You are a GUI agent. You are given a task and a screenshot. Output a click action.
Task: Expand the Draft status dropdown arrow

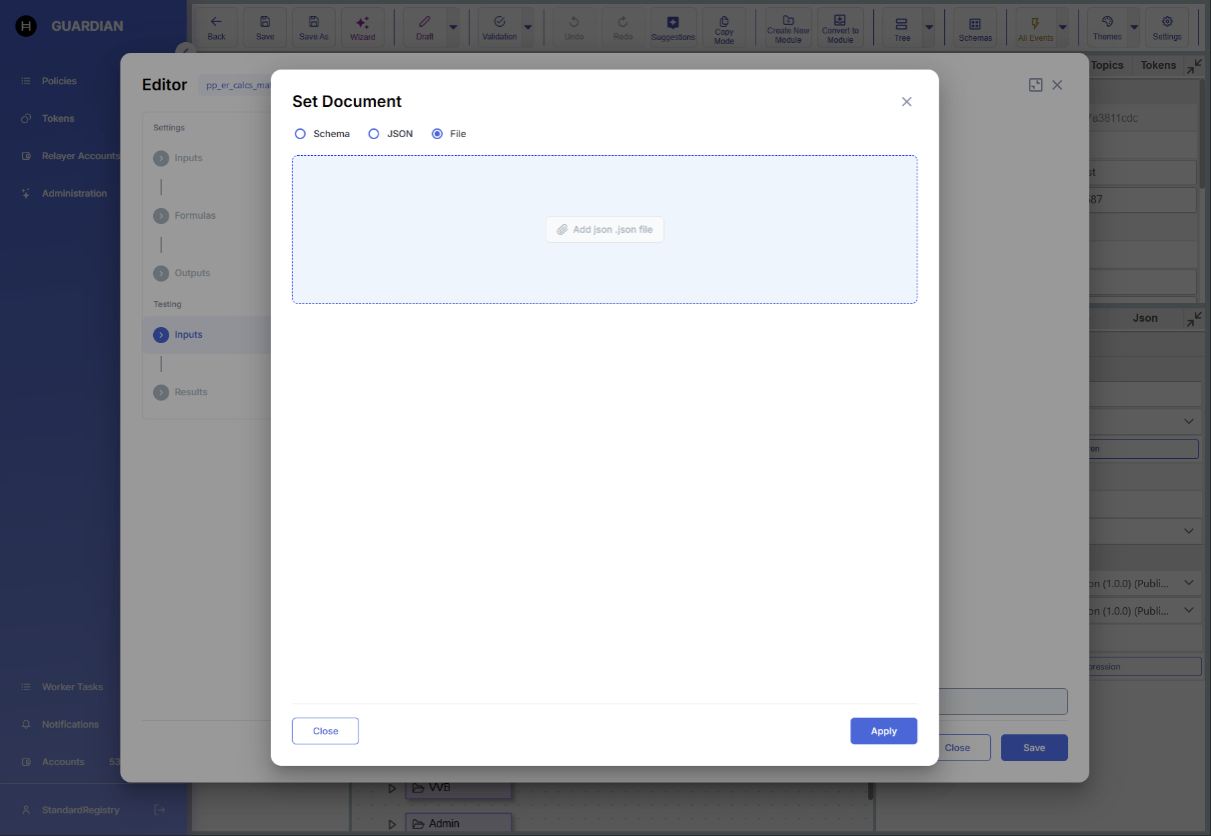[x=453, y=28]
